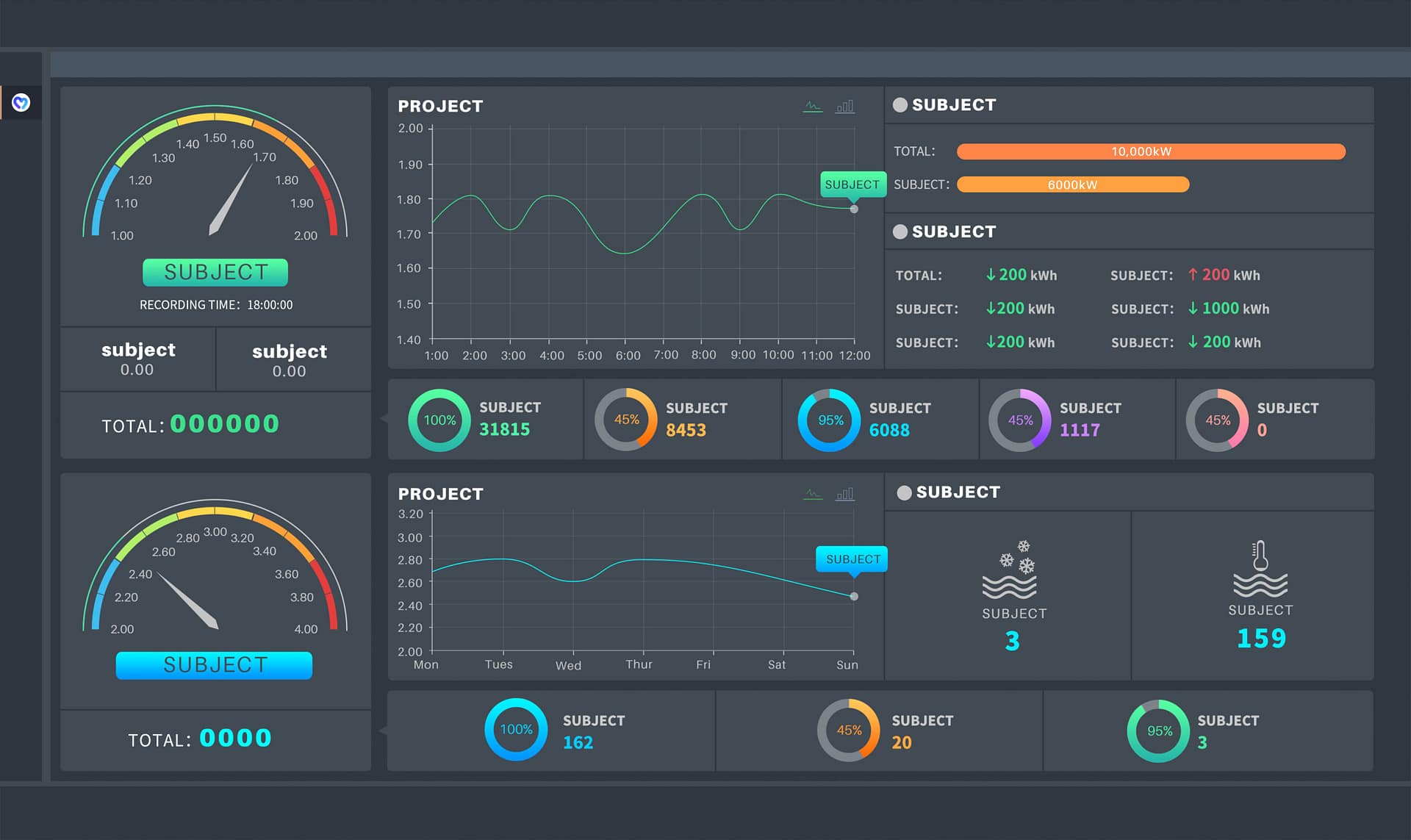Switch top Project chart to bar view

845,107
